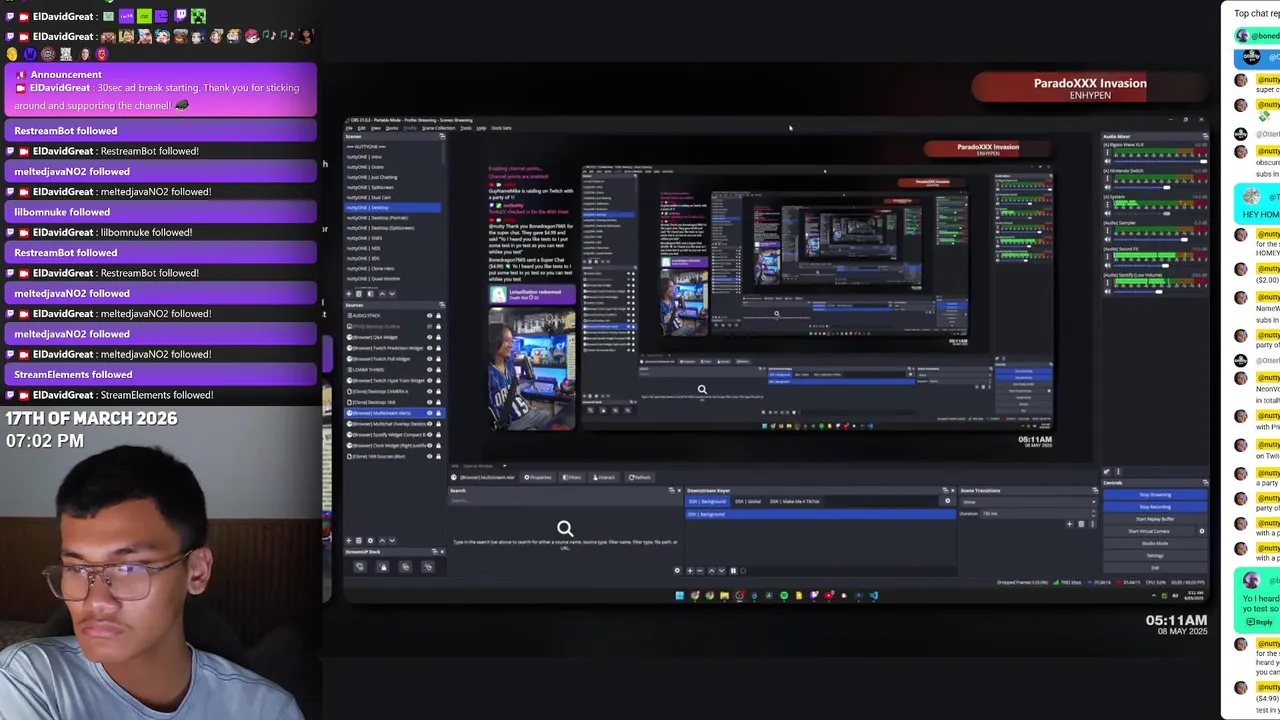The image size is (1280, 720).
Task: Open Virtual Camera settings gear
Action: 1202,531
